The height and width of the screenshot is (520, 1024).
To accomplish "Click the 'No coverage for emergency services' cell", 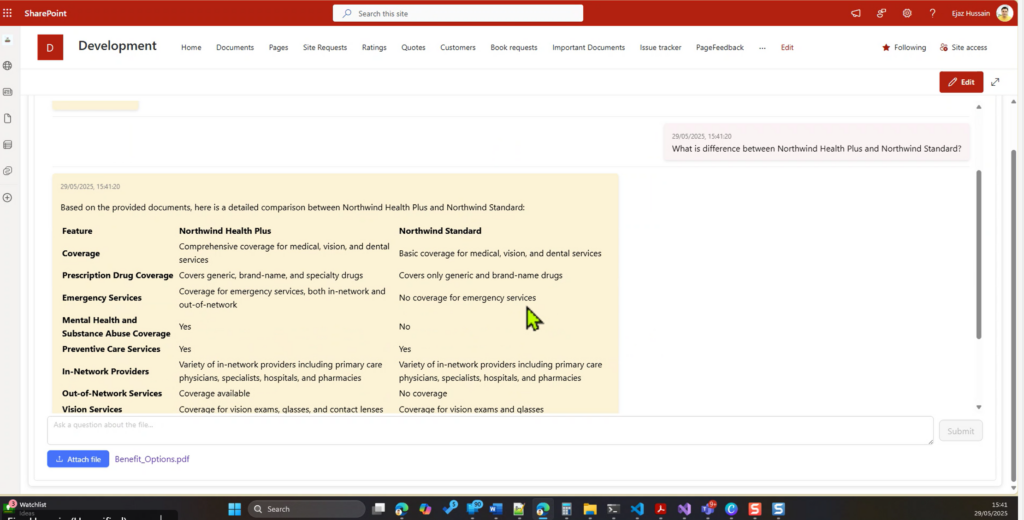I will pos(468,298).
